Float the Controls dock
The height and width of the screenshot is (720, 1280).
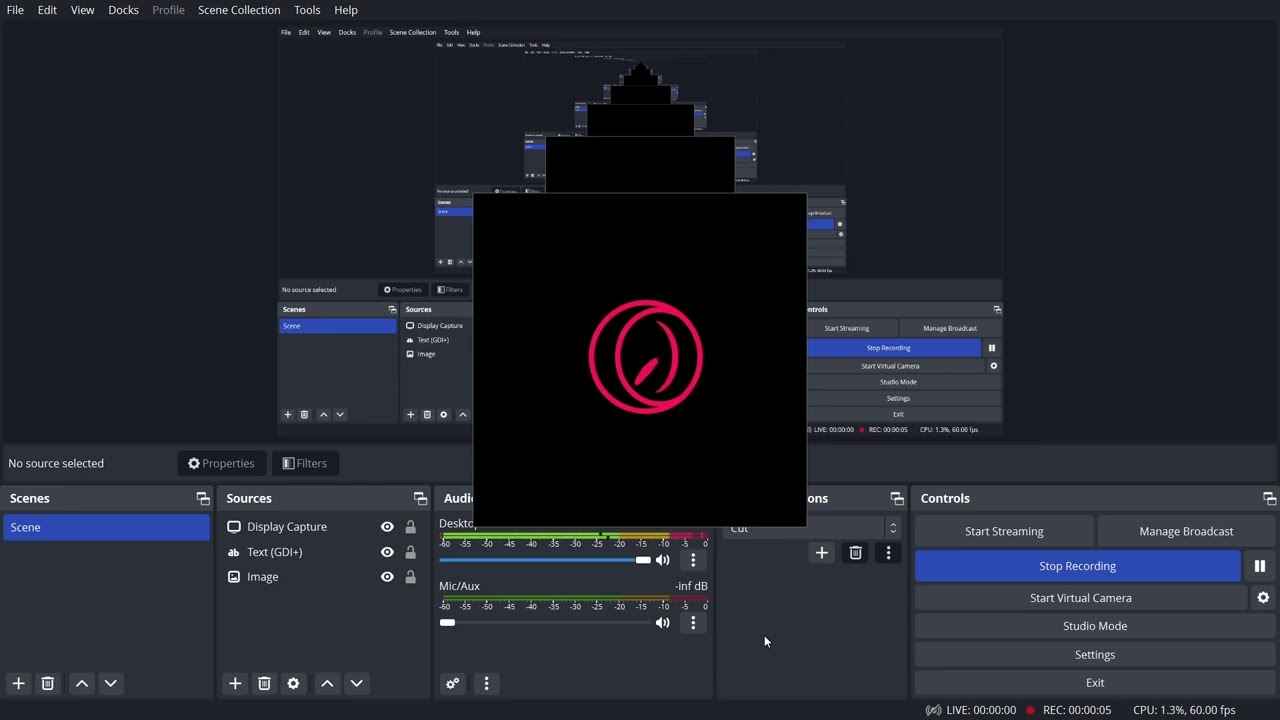[1269, 498]
